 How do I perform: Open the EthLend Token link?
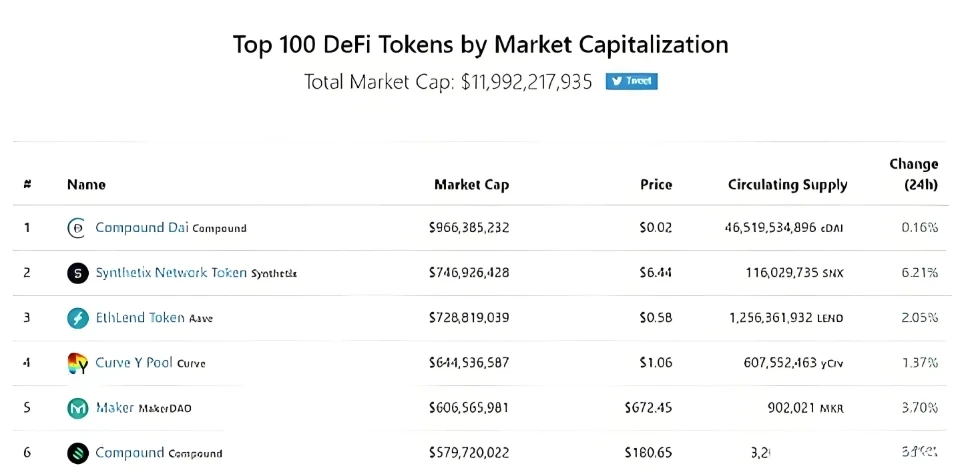tap(140, 317)
